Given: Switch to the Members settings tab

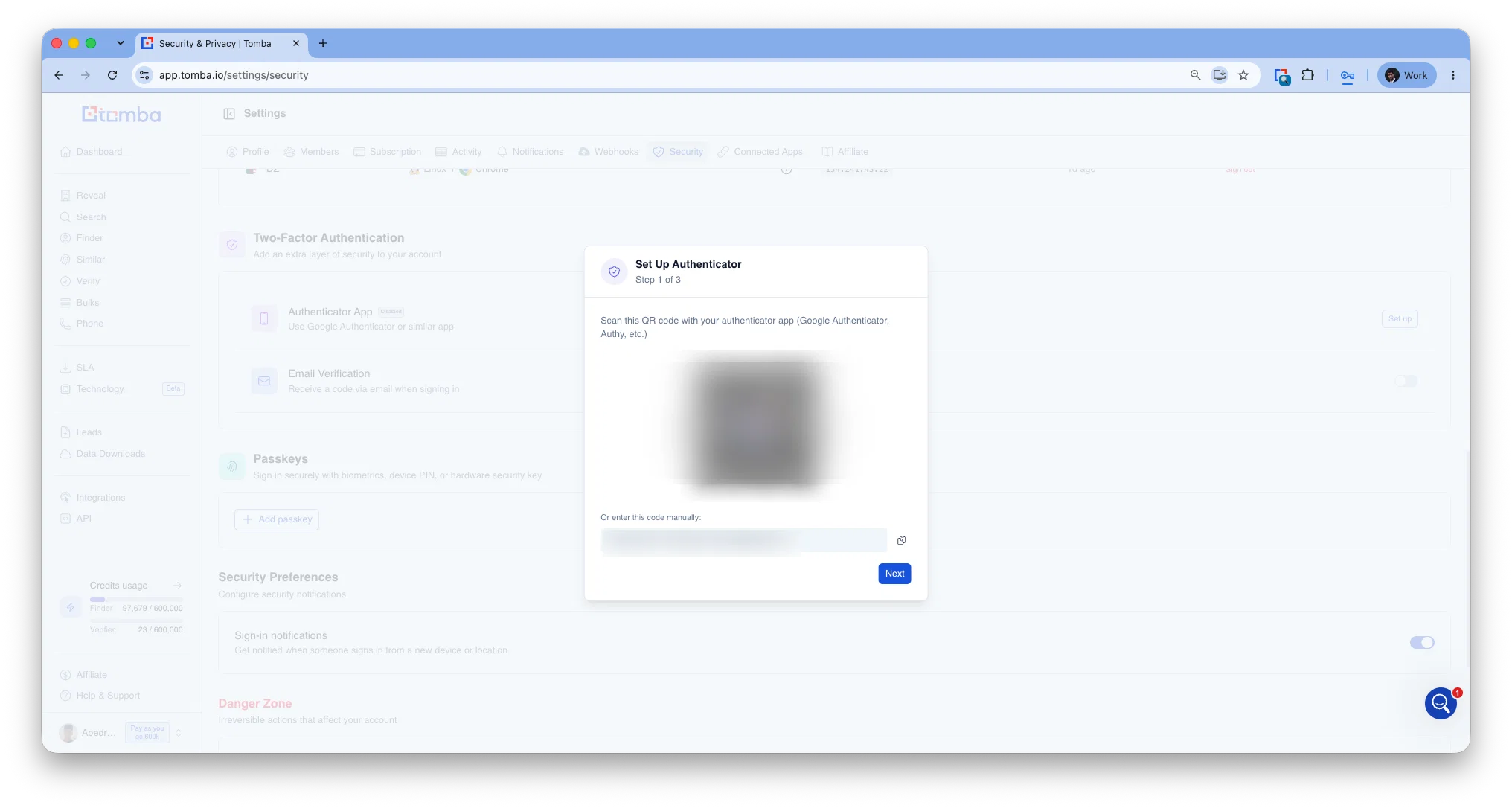Looking at the screenshot, I should tap(311, 152).
